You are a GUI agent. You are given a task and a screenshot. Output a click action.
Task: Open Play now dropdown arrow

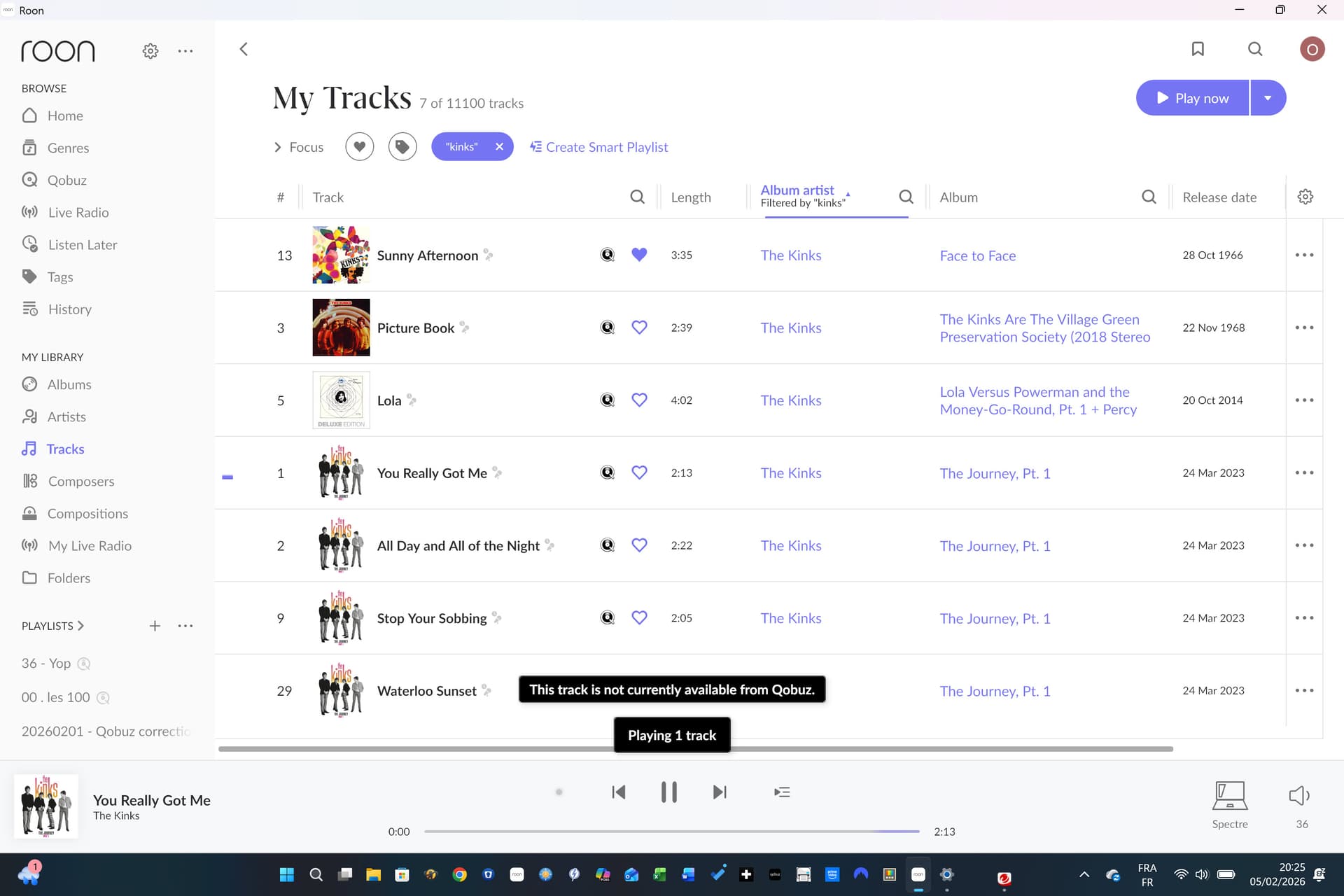click(x=1268, y=98)
